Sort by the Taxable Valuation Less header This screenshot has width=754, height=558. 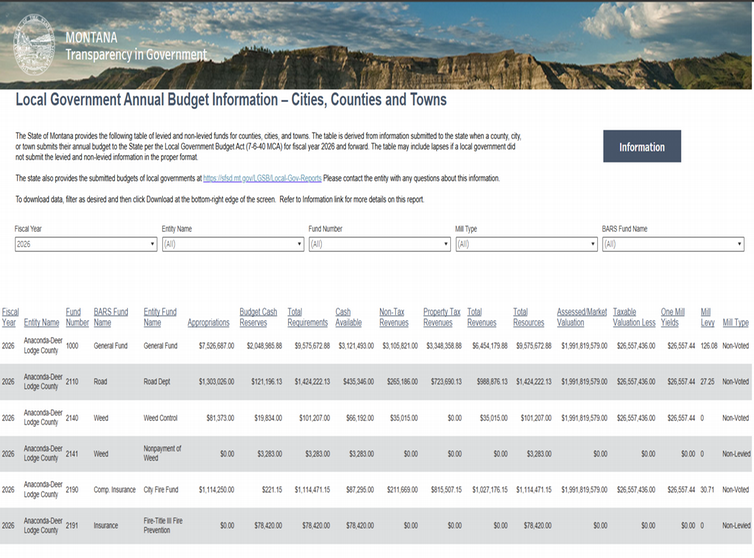coord(634,317)
